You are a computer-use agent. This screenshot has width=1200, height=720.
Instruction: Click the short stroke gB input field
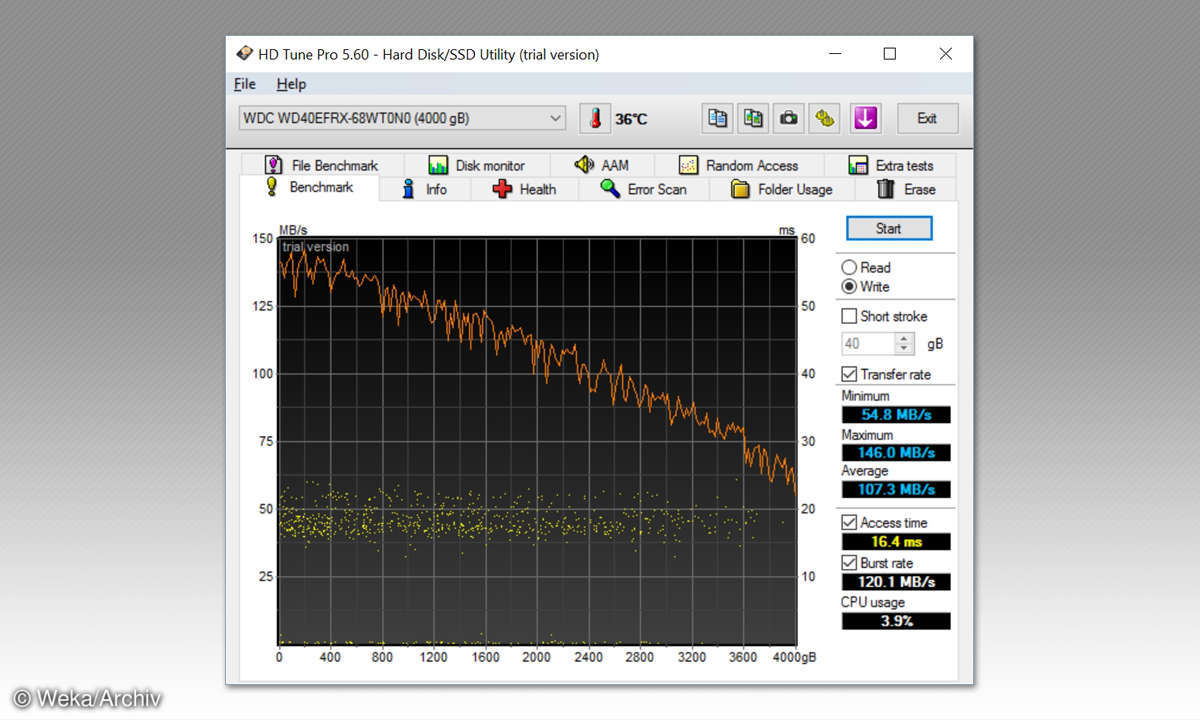tap(868, 344)
